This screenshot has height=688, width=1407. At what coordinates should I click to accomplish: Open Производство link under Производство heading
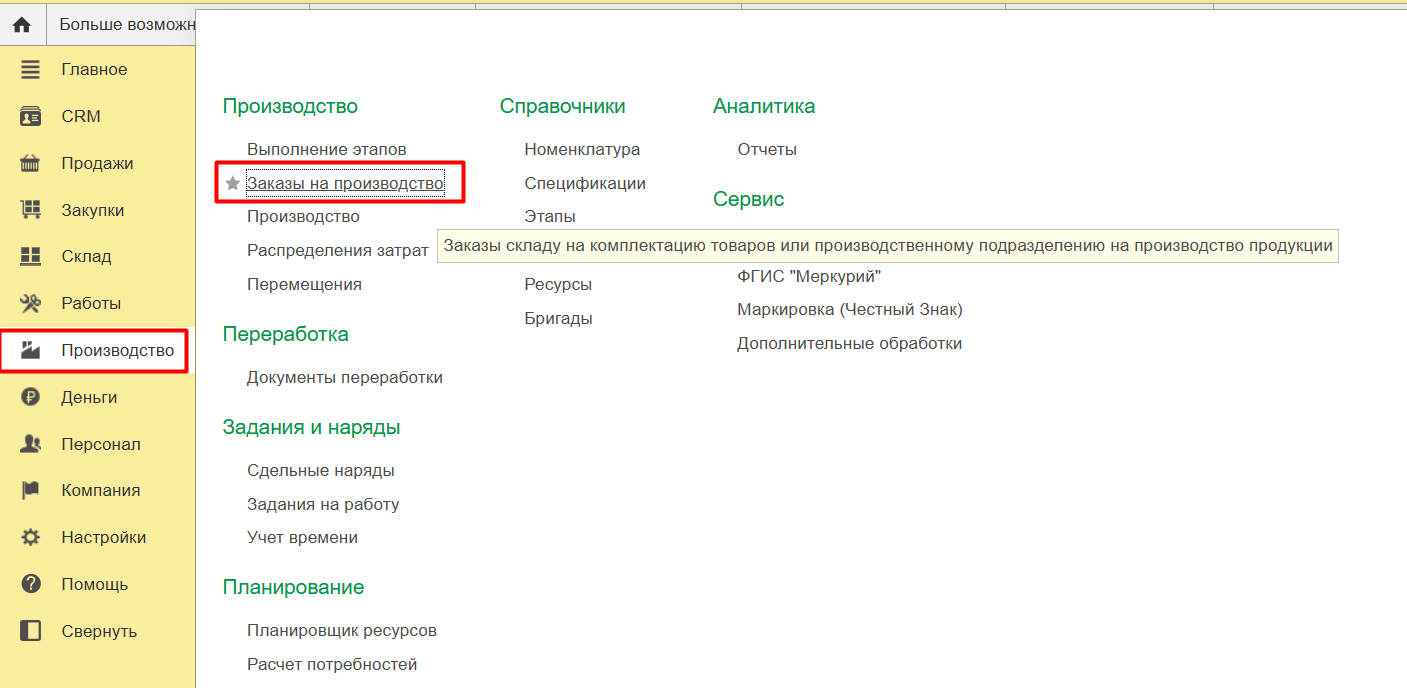click(303, 216)
